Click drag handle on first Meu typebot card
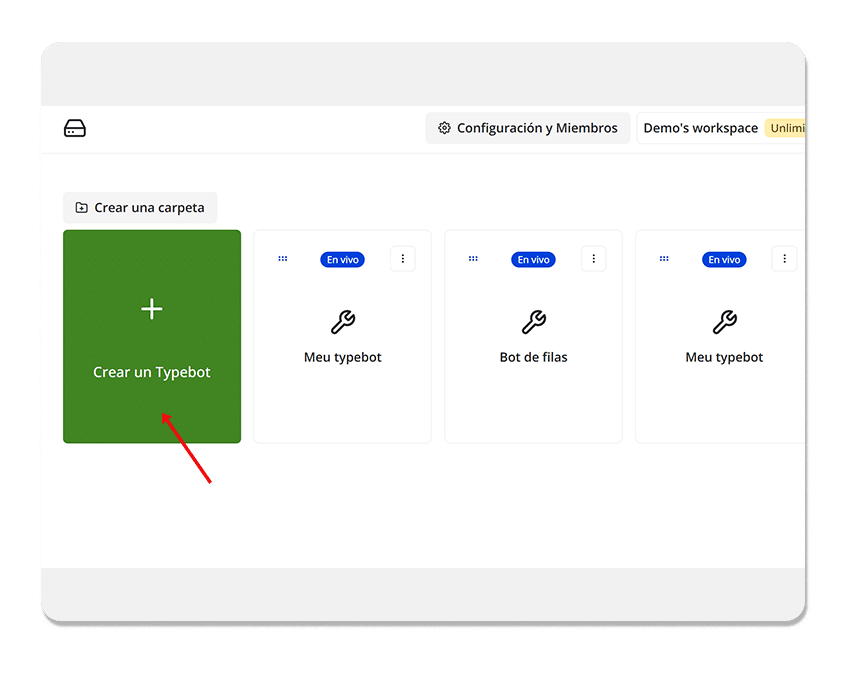The height and width of the screenshot is (694, 859). click(x=283, y=259)
